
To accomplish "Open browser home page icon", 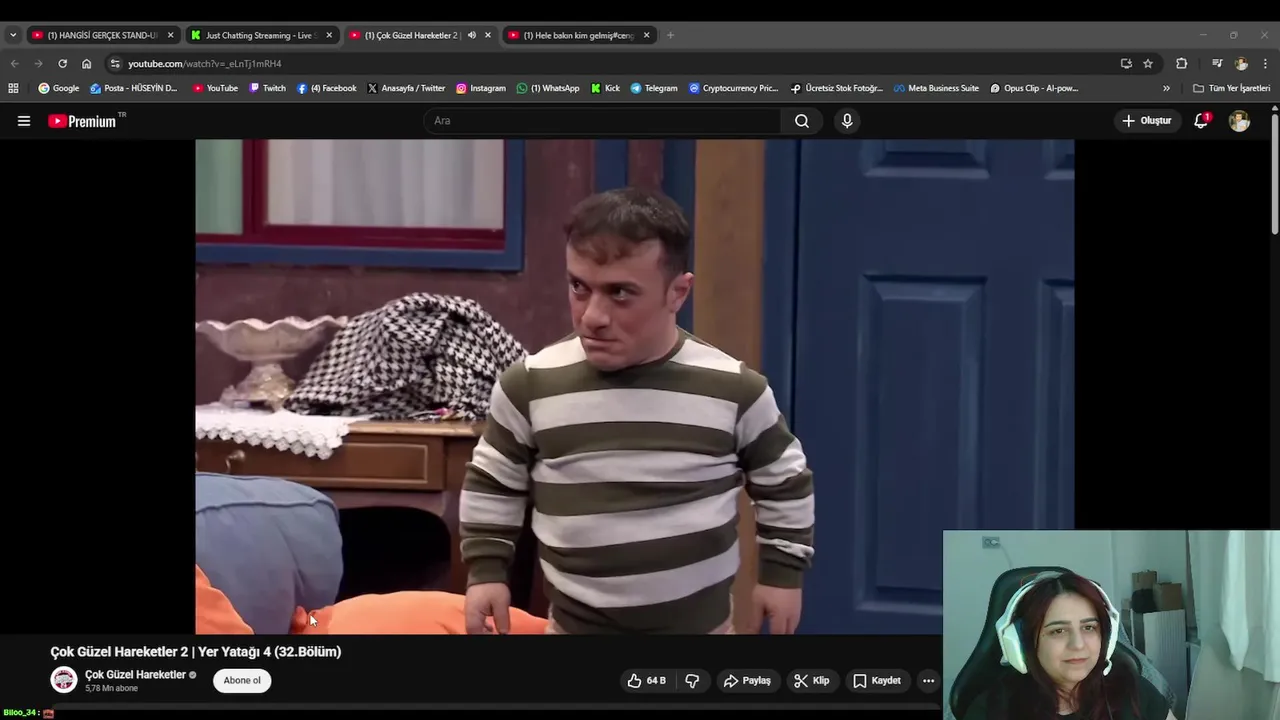I will (x=86, y=63).
